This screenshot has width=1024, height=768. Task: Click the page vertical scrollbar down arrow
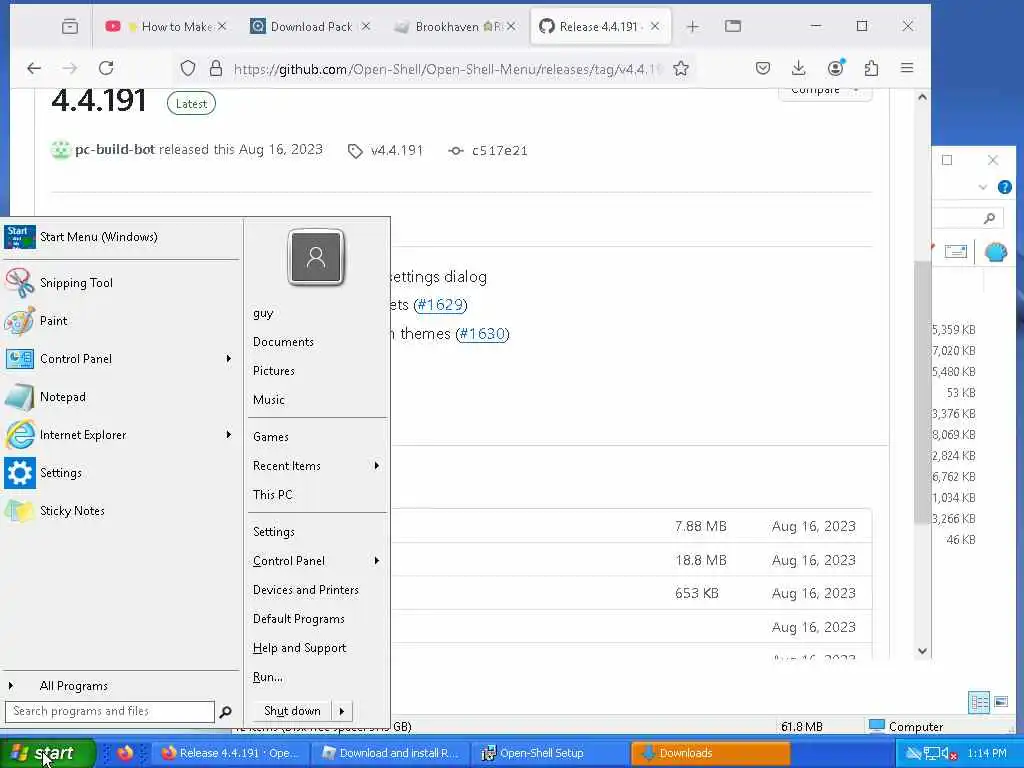coord(921,651)
